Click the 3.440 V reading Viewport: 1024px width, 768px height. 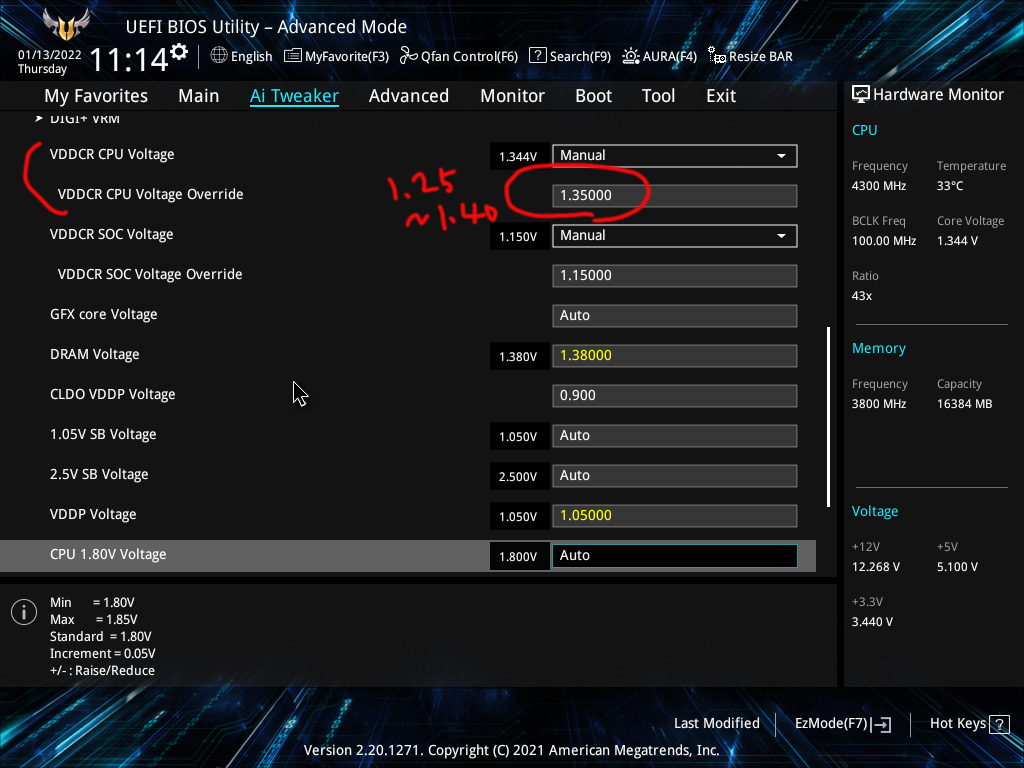click(x=872, y=622)
